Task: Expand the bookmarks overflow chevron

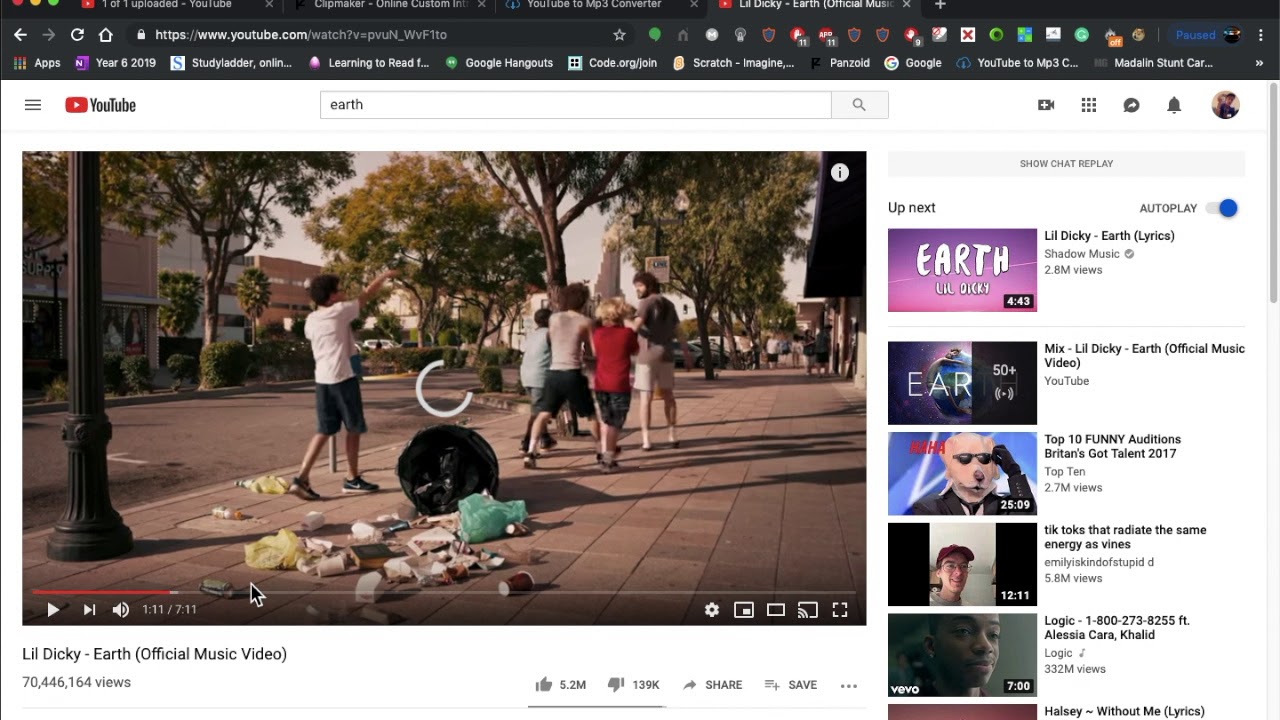Action: pyautogui.click(x=1259, y=63)
